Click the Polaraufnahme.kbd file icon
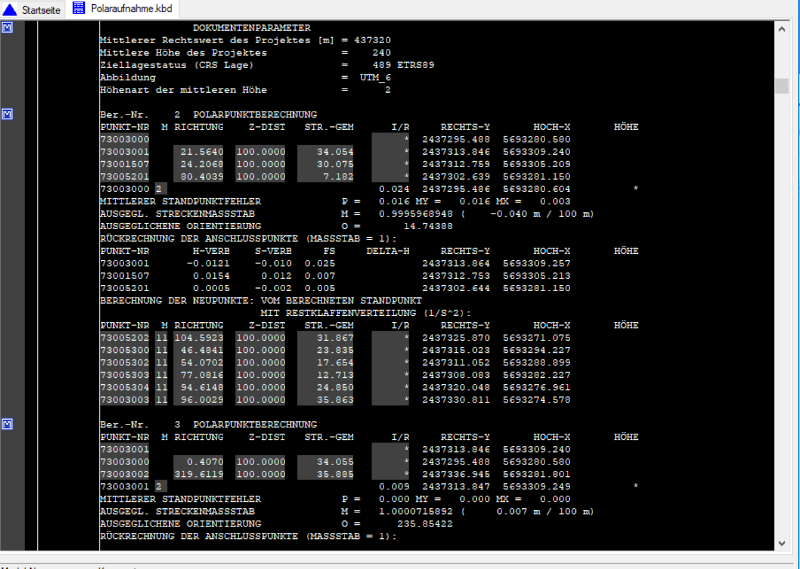 click(79, 8)
